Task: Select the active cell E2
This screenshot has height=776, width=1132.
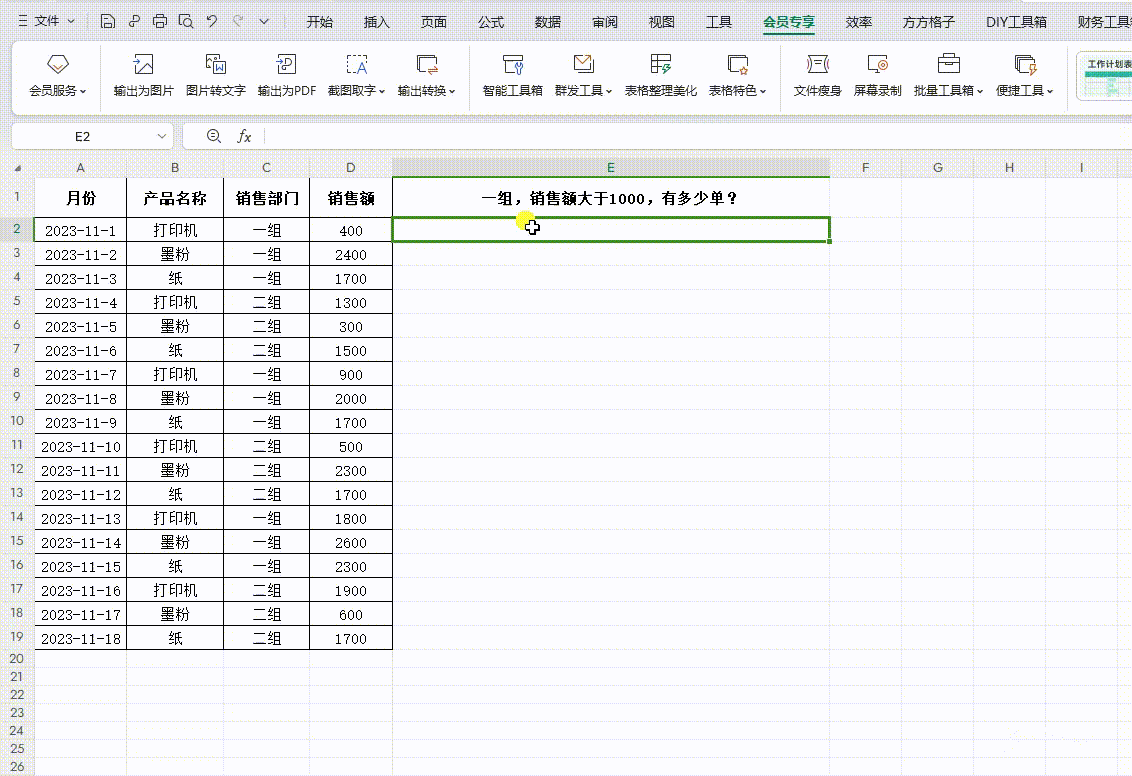Action: pyautogui.click(x=611, y=230)
